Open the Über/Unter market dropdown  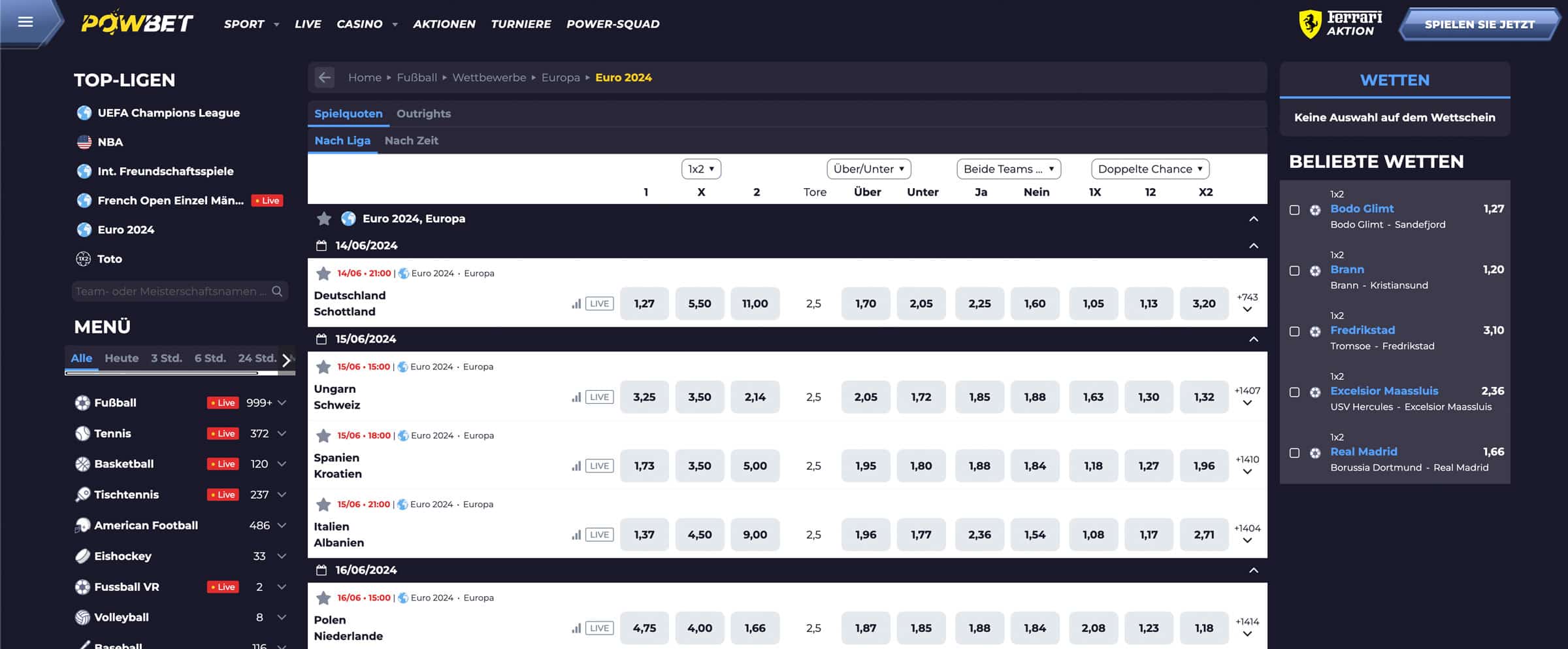[868, 169]
